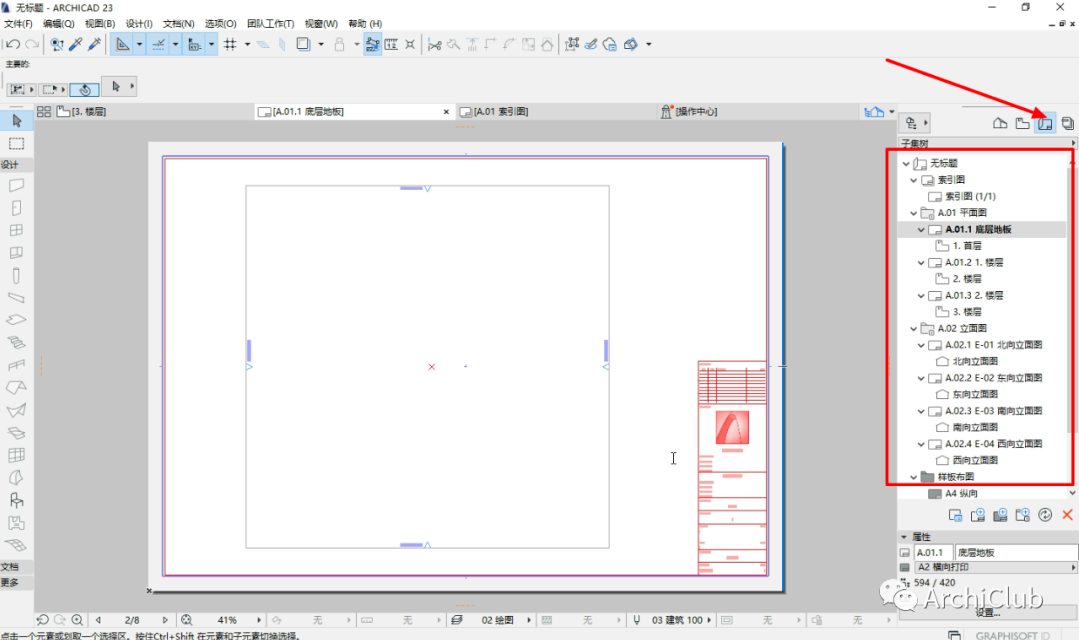Go to next layout arrow after 2/8

[164, 620]
